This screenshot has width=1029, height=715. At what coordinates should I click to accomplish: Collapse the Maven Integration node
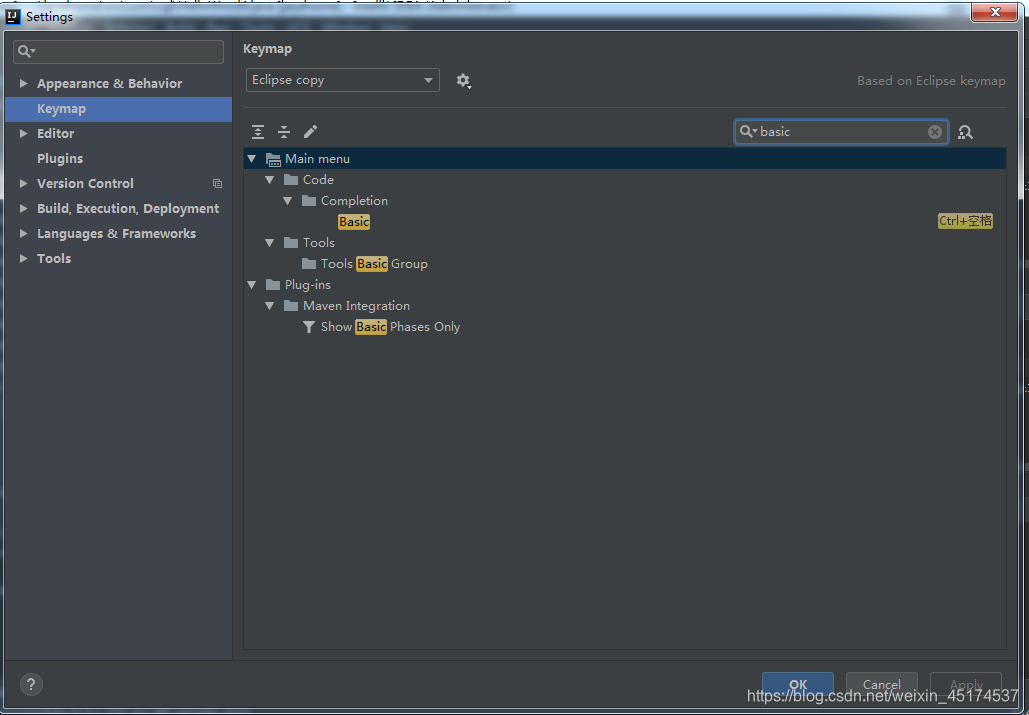pyautogui.click(x=269, y=306)
